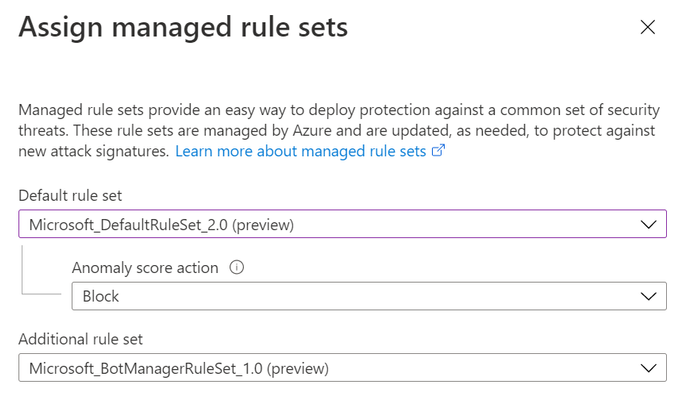The height and width of the screenshot is (400, 683).
Task: Click the Additional rule set label
Action: coord(81,339)
